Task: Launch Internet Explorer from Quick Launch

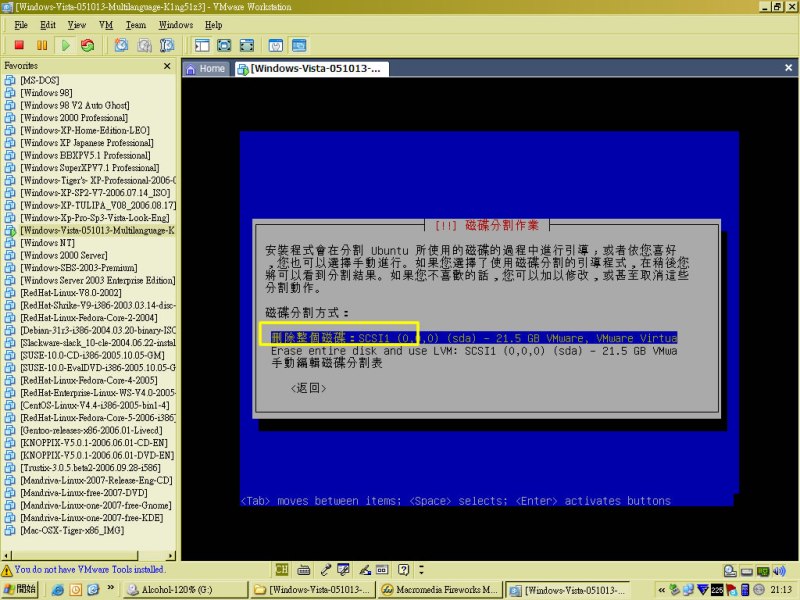Action: pyautogui.click(x=58, y=590)
